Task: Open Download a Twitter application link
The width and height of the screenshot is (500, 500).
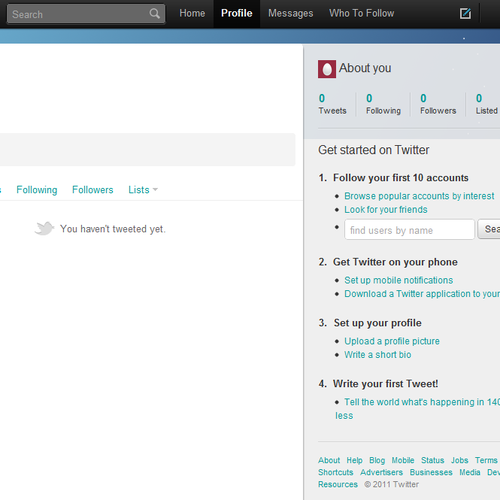Action: (x=422, y=294)
